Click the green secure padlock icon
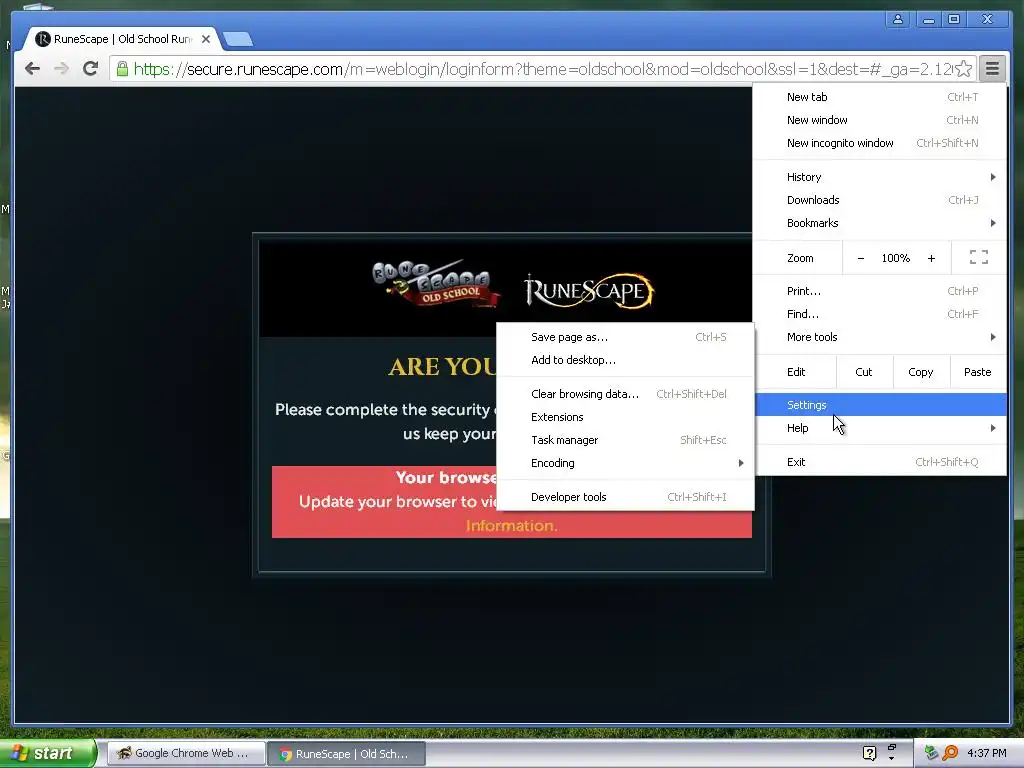This screenshot has height=768, width=1024. pos(122,69)
